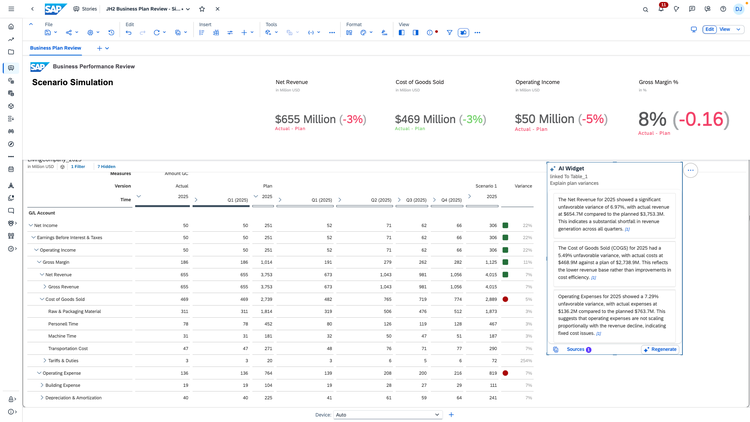This screenshot has width=750, height=422.
Task: Open the Save icon in File group
Action: coord(47,33)
